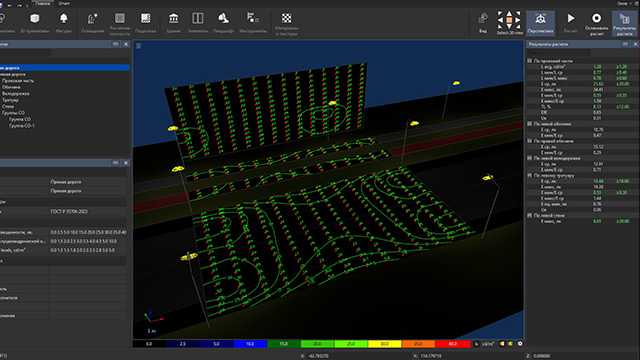This screenshot has height=360, width=640.
Task: Switch to the Отчет ribbon tab
Action: [x=64, y=3]
